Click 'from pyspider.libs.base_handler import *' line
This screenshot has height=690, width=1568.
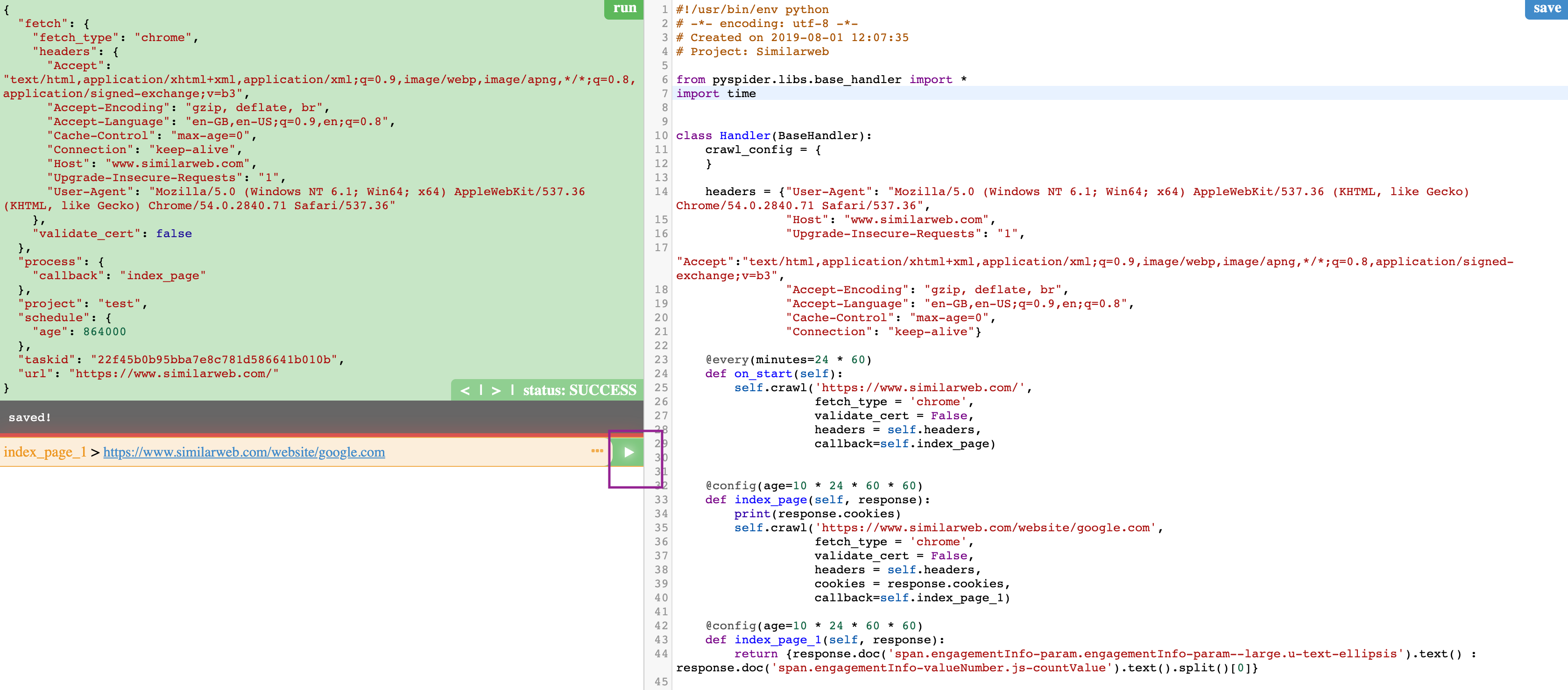[822, 80]
